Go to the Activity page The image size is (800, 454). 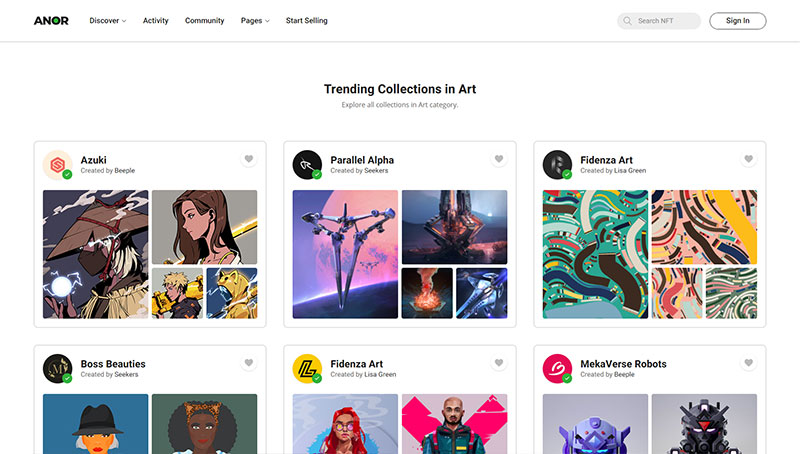(156, 21)
